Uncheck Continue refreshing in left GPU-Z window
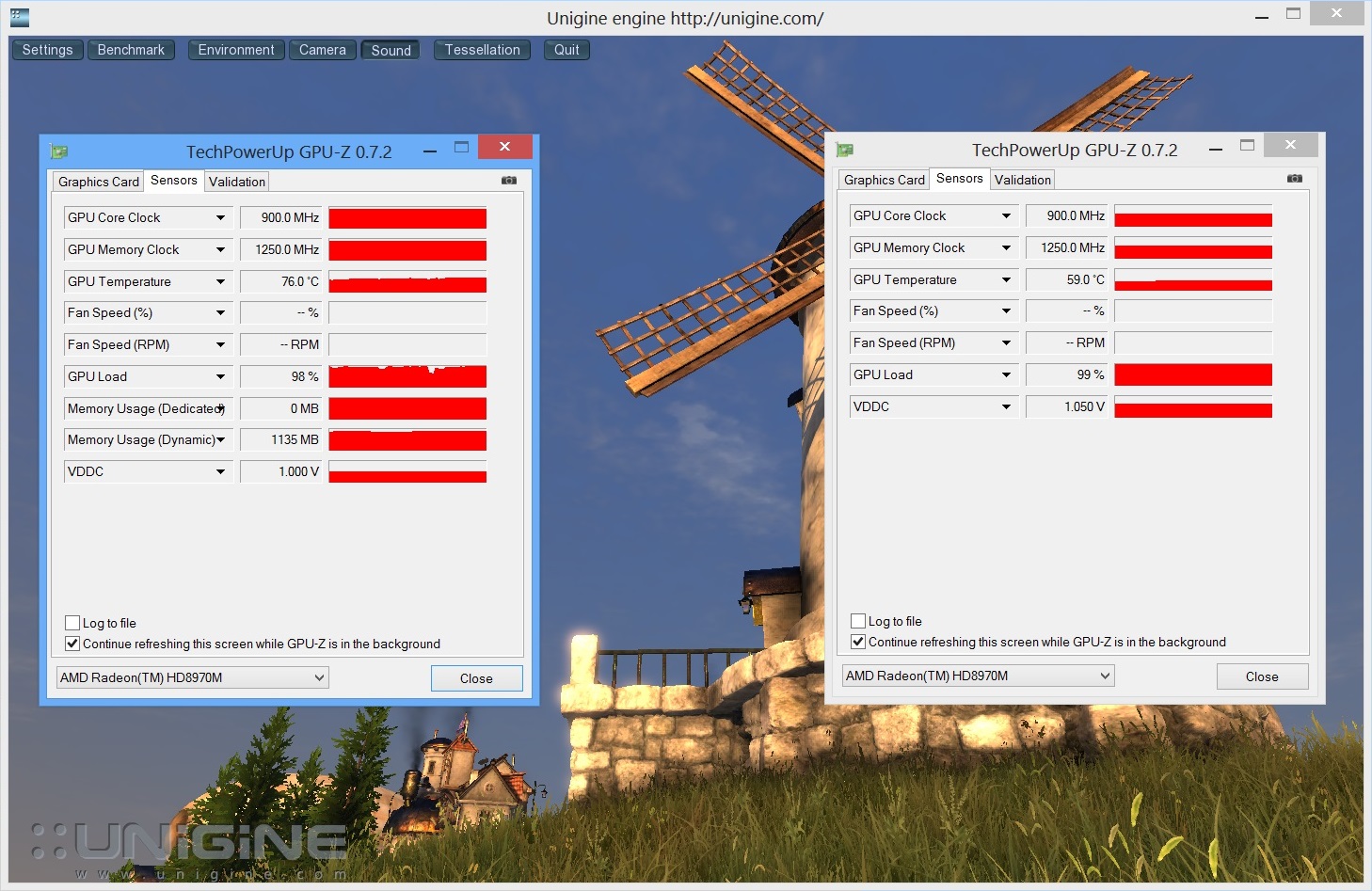1372x891 pixels. 72,644
